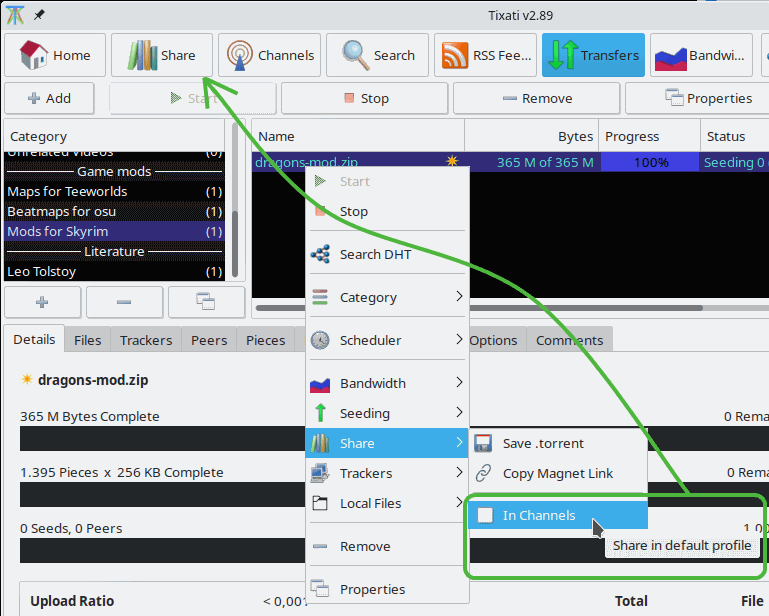Image resolution: width=769 pixels, height=616 pixels.
Task: Select Copy Magnet Link
Action: (x=558, y=473)
